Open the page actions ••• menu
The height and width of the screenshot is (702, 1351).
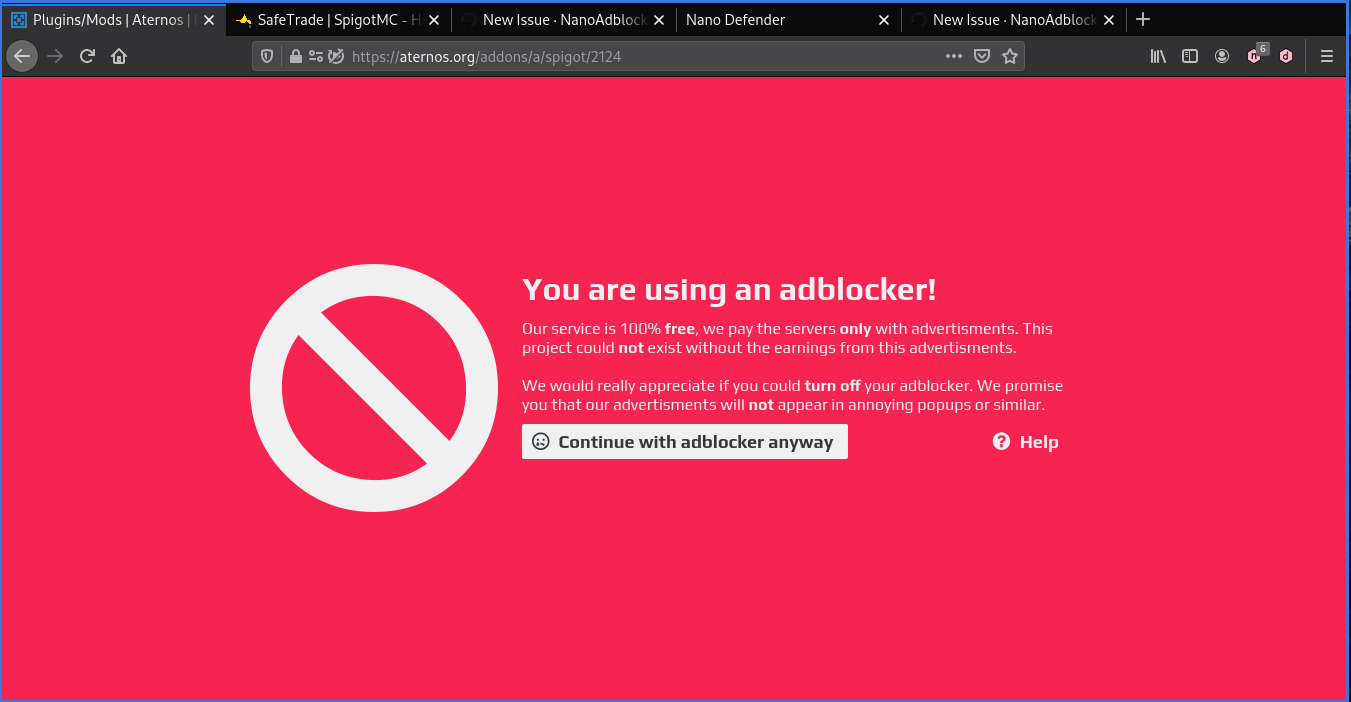953,56
